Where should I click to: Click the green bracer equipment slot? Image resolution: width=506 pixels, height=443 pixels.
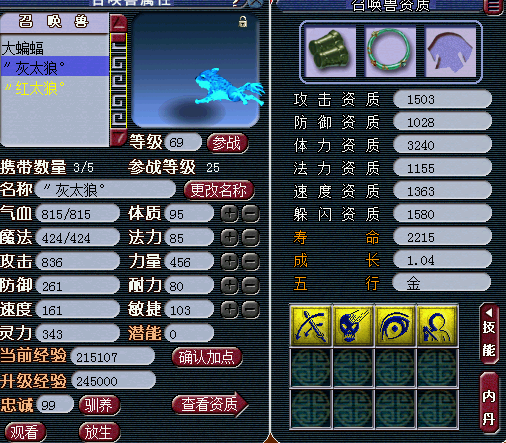[x=330, y=52]
